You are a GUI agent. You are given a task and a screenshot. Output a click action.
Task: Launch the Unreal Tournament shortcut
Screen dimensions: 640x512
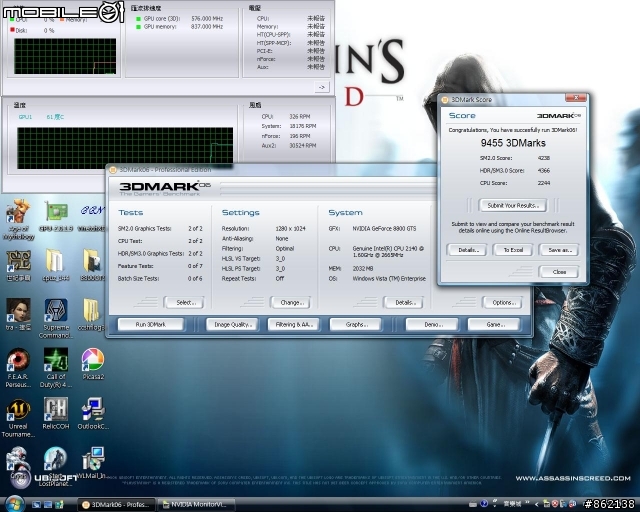[x=18, y=418]
